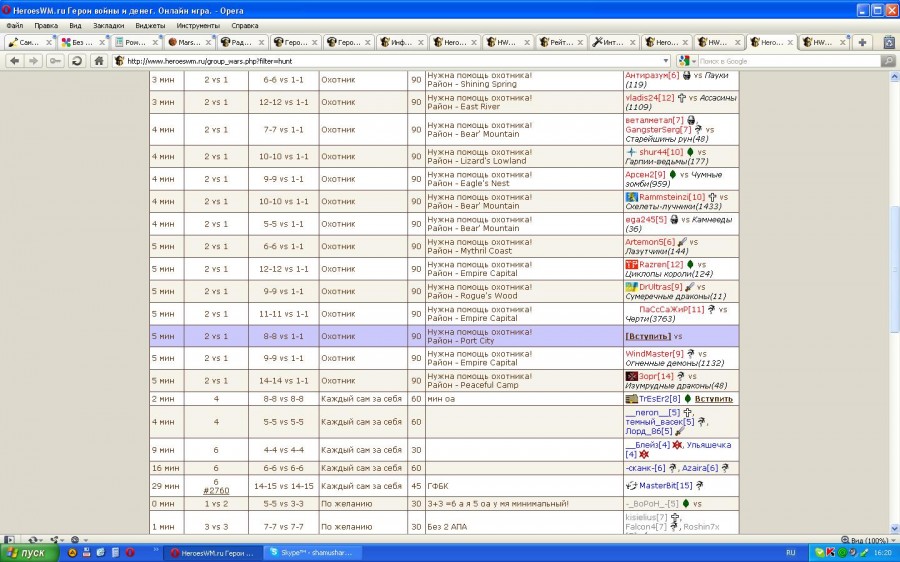Click the browser Back arrow button
Screen dimensions: 900x562
coord(14,61)
